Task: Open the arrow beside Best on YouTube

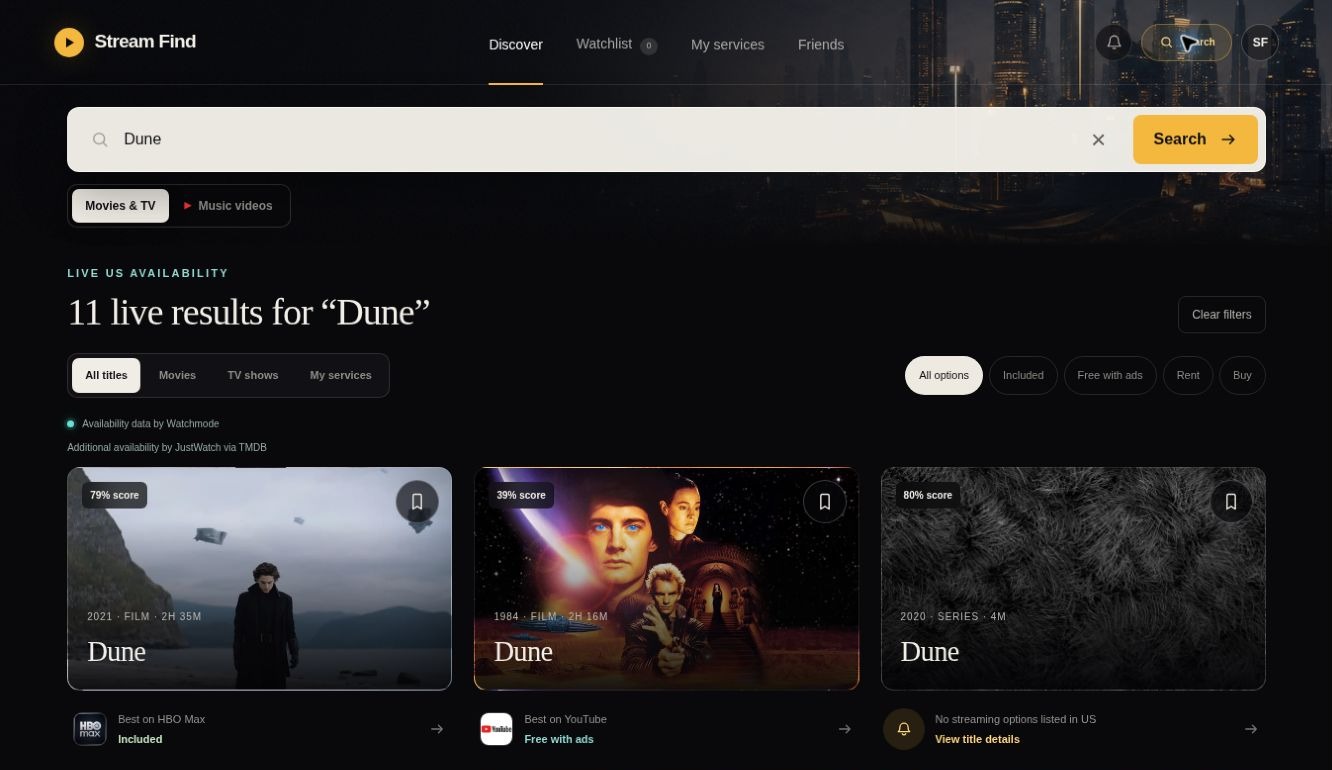Action: pyautogui.click(x=845, y=729)
